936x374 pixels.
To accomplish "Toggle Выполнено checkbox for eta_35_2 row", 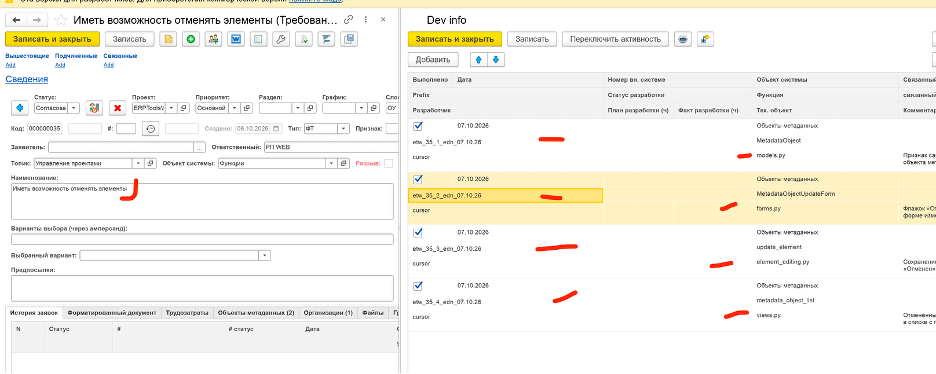I will (x=418, y=179).
